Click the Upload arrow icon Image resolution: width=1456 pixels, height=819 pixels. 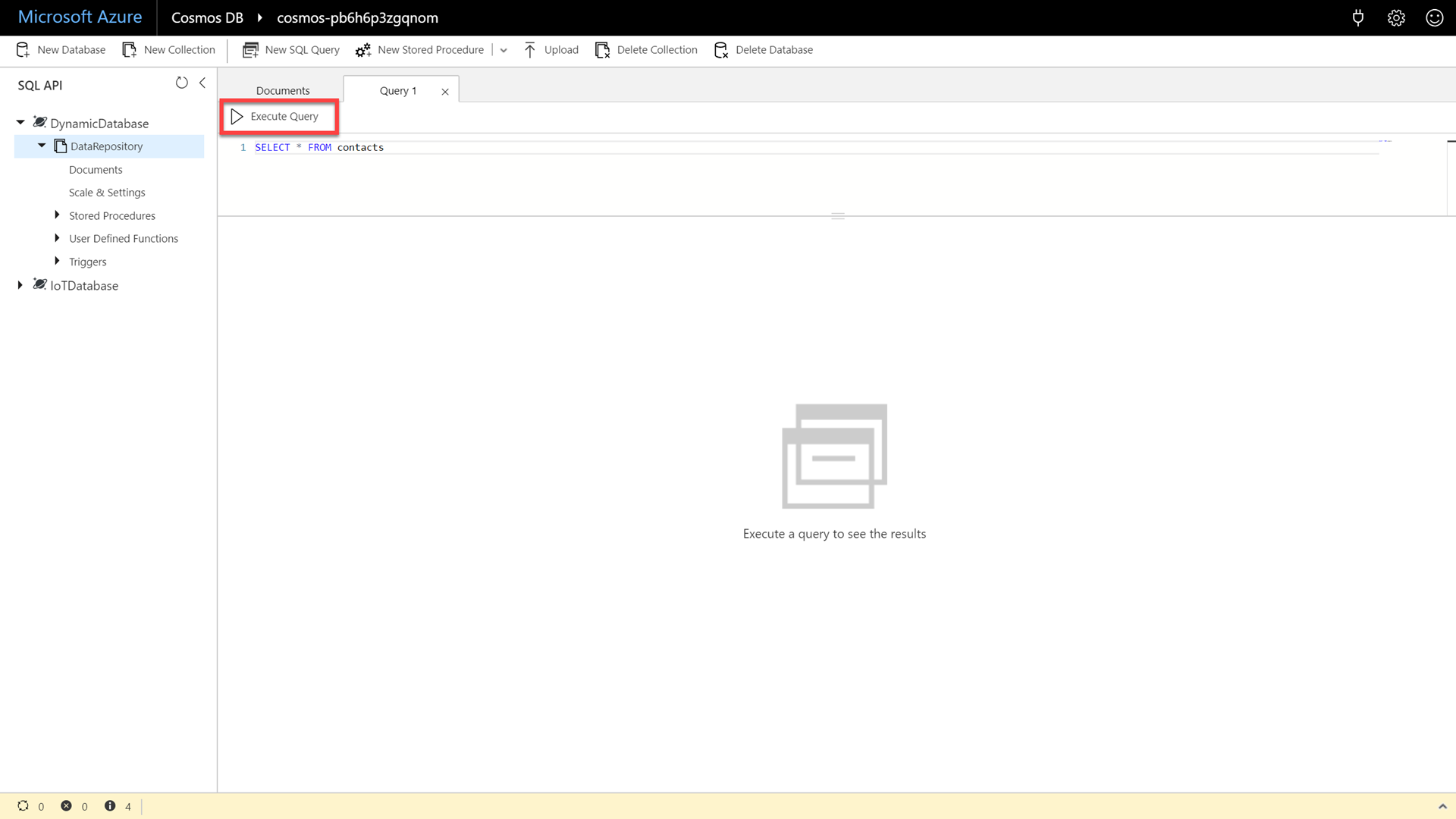coord(530,50)
